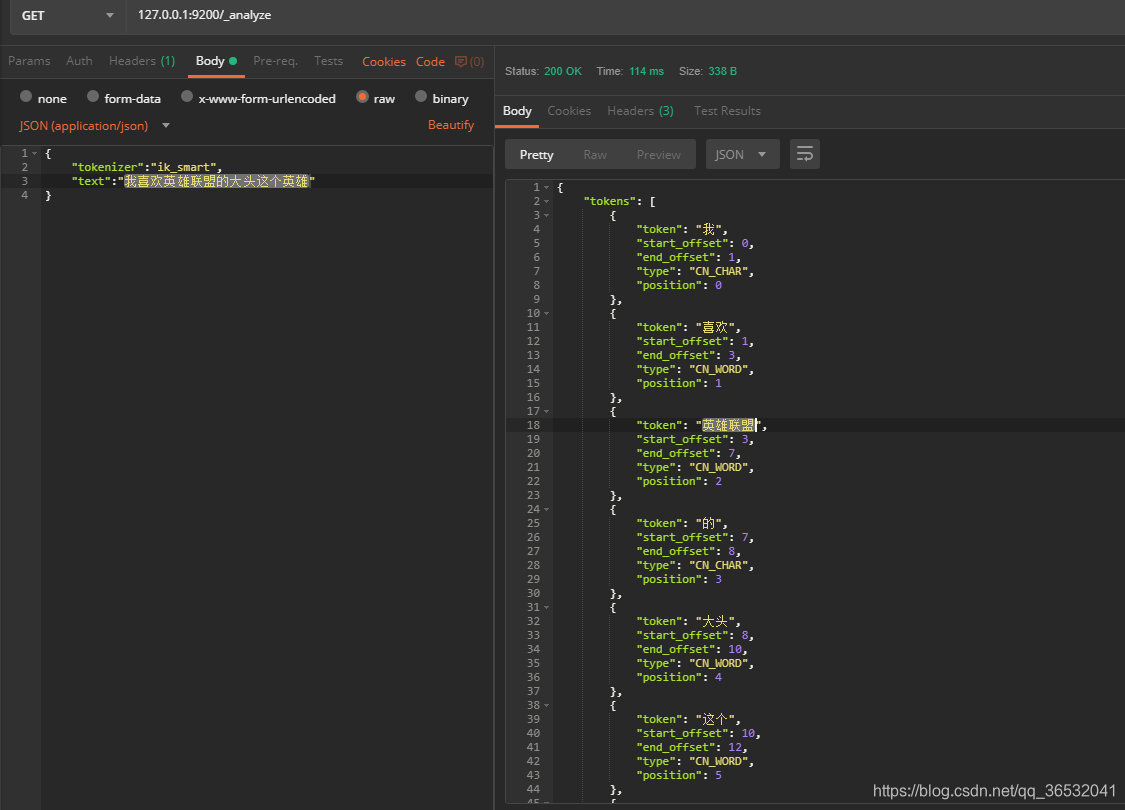Open the Params tab
Screen dimensions: 1125x810
click(x=28, y=61)
